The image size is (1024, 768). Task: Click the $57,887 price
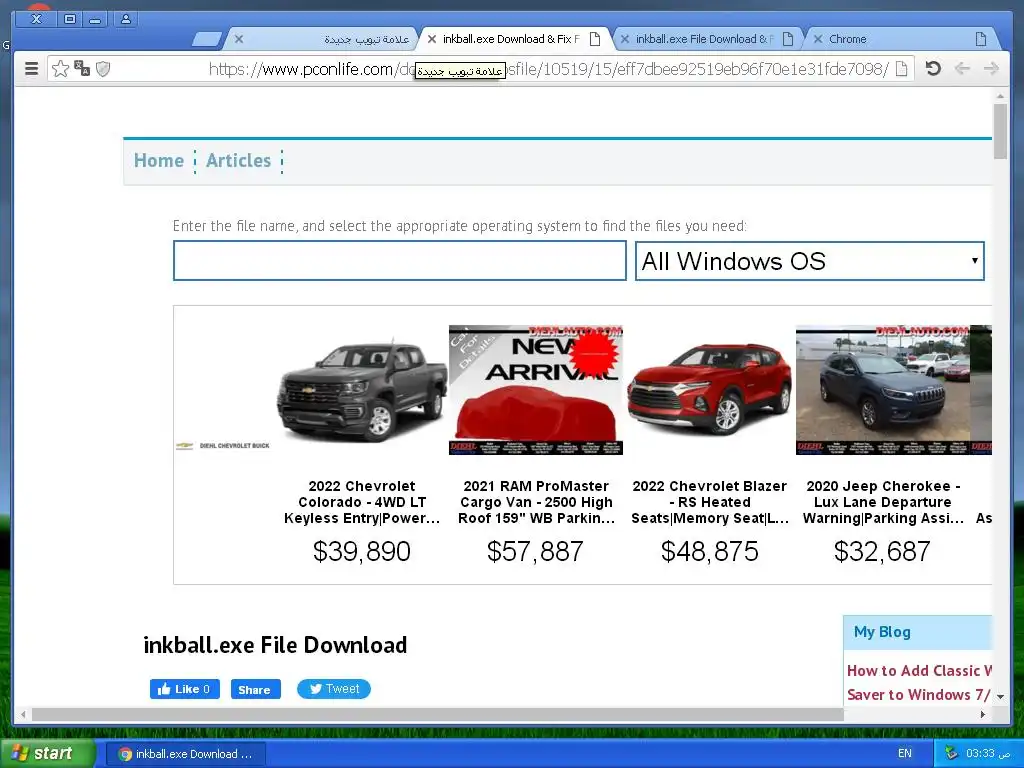[536, 552]
